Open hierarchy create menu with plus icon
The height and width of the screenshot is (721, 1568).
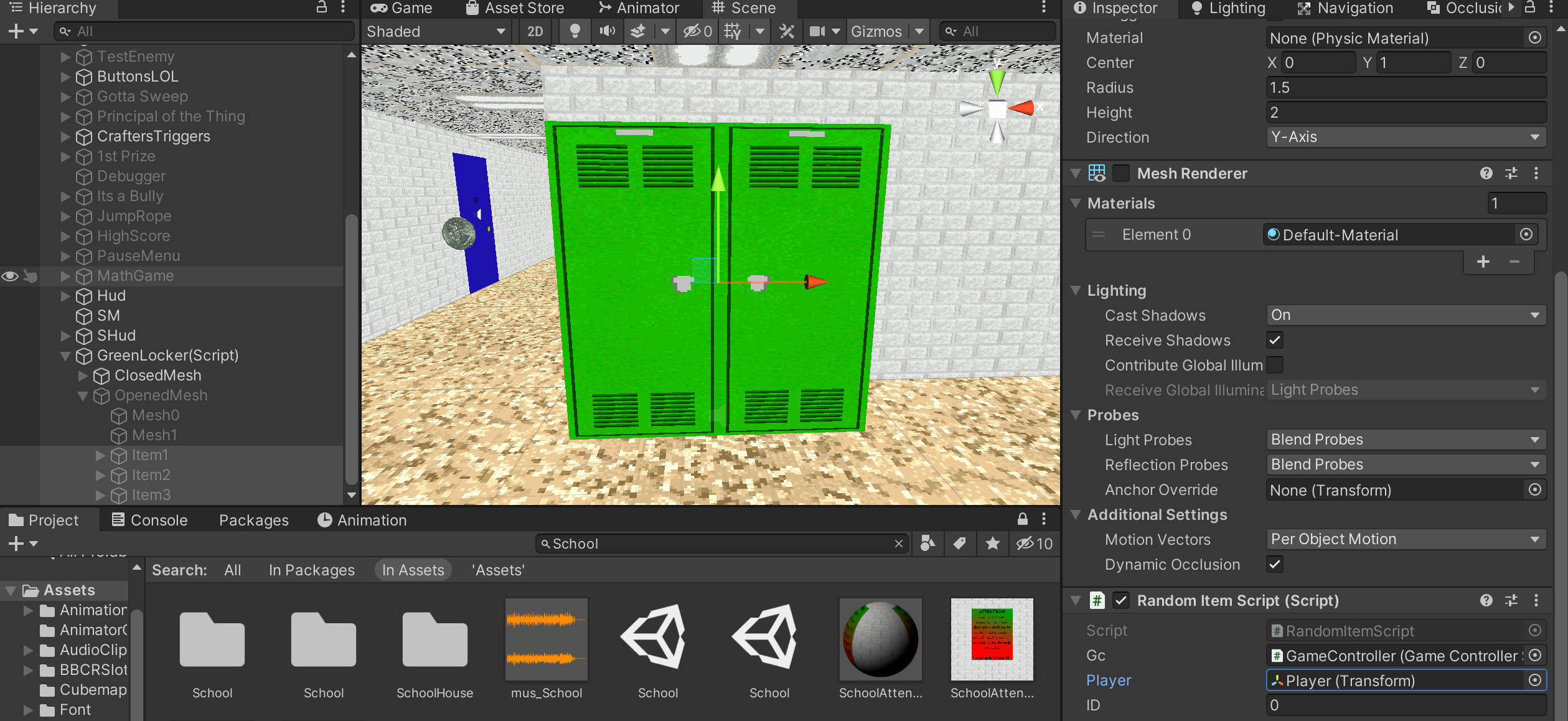point(16,31)
